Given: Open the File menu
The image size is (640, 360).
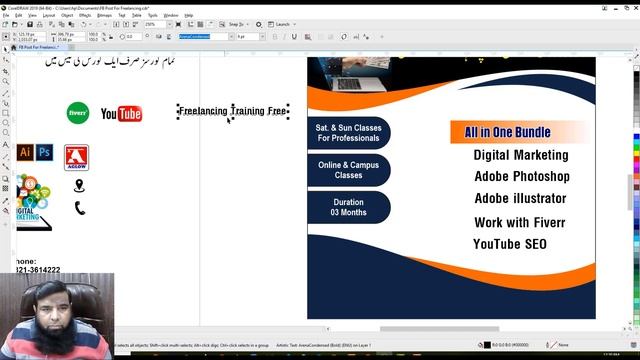Looking at the screenshot, I should point(6,15).
